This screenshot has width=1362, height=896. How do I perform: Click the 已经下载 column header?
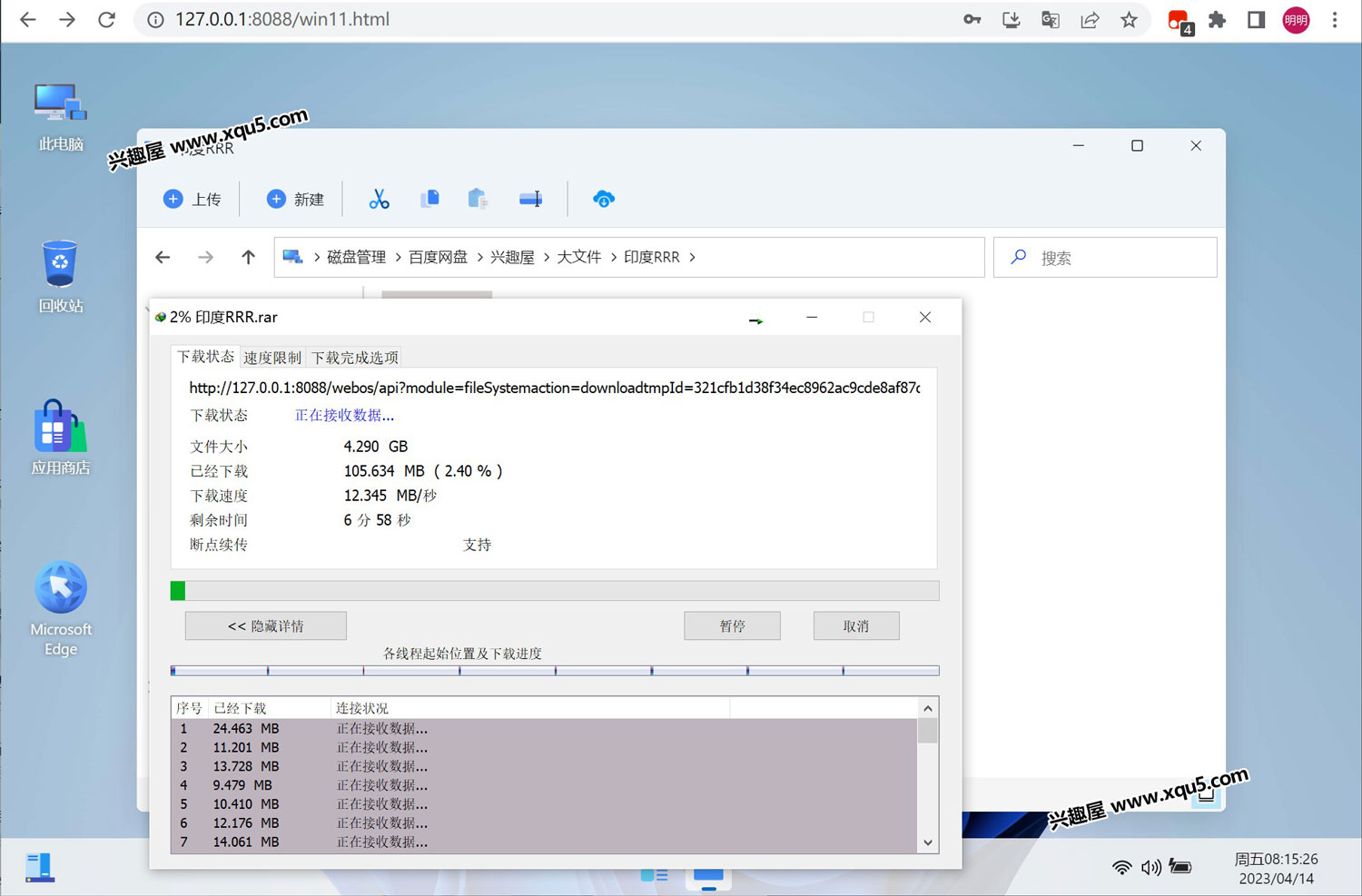(x=269, y=708)
